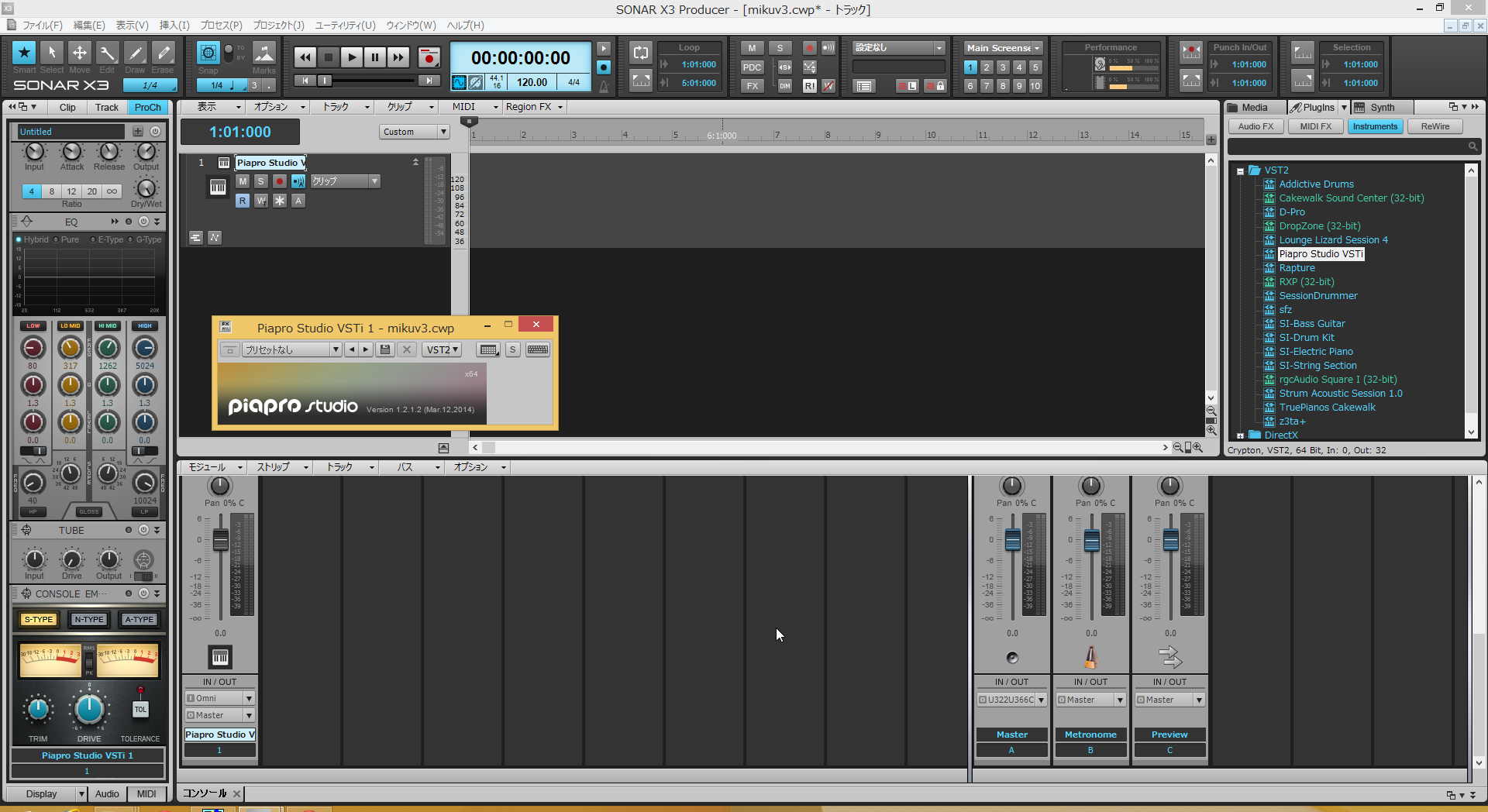Open the プロジェクト(J) menu
This screenshot has height=812, width=1488.
click(279, 26)
